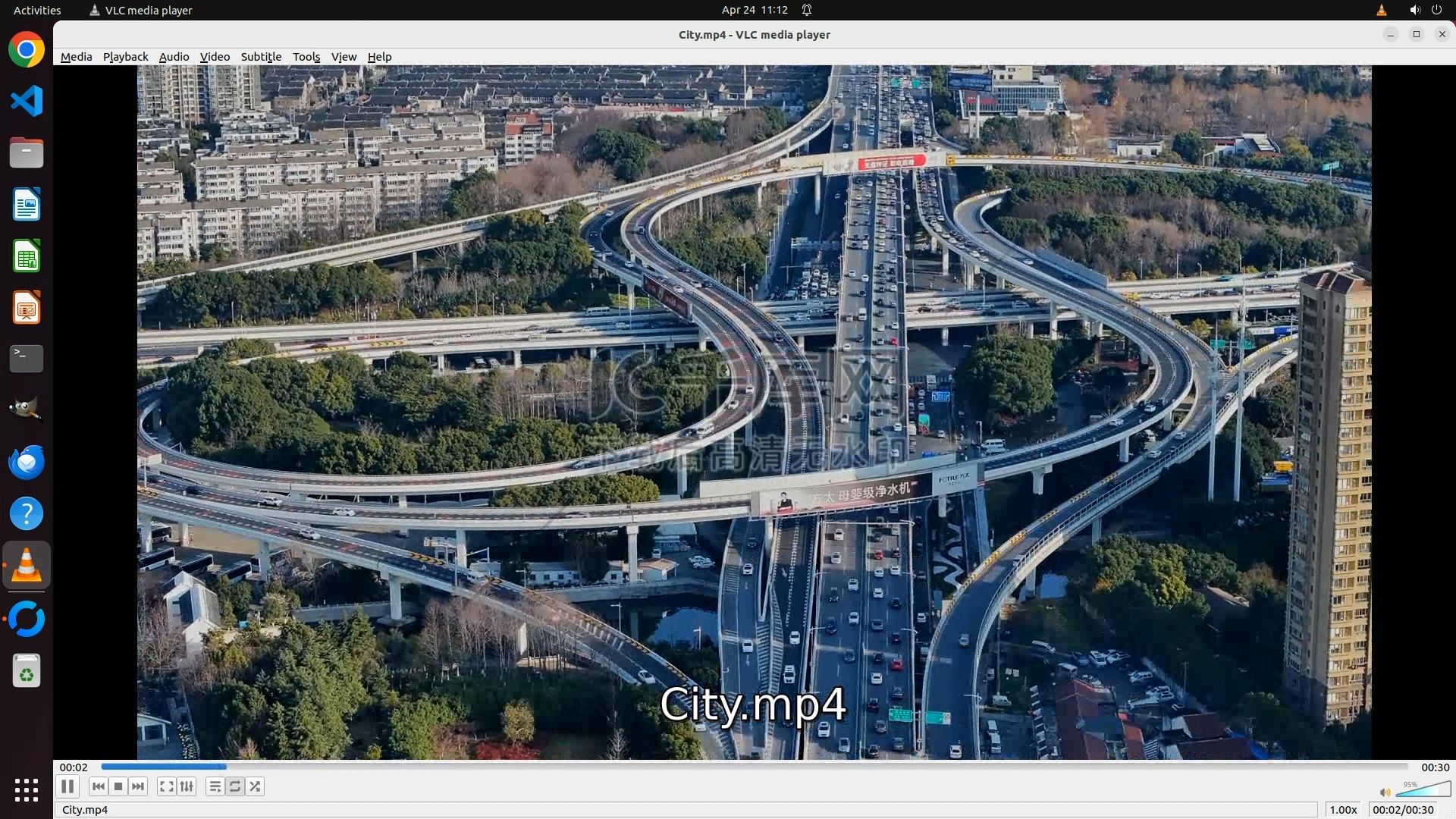Pause the video playback
This screenshot has width=1456, height=819.
[x=67, y=786]
